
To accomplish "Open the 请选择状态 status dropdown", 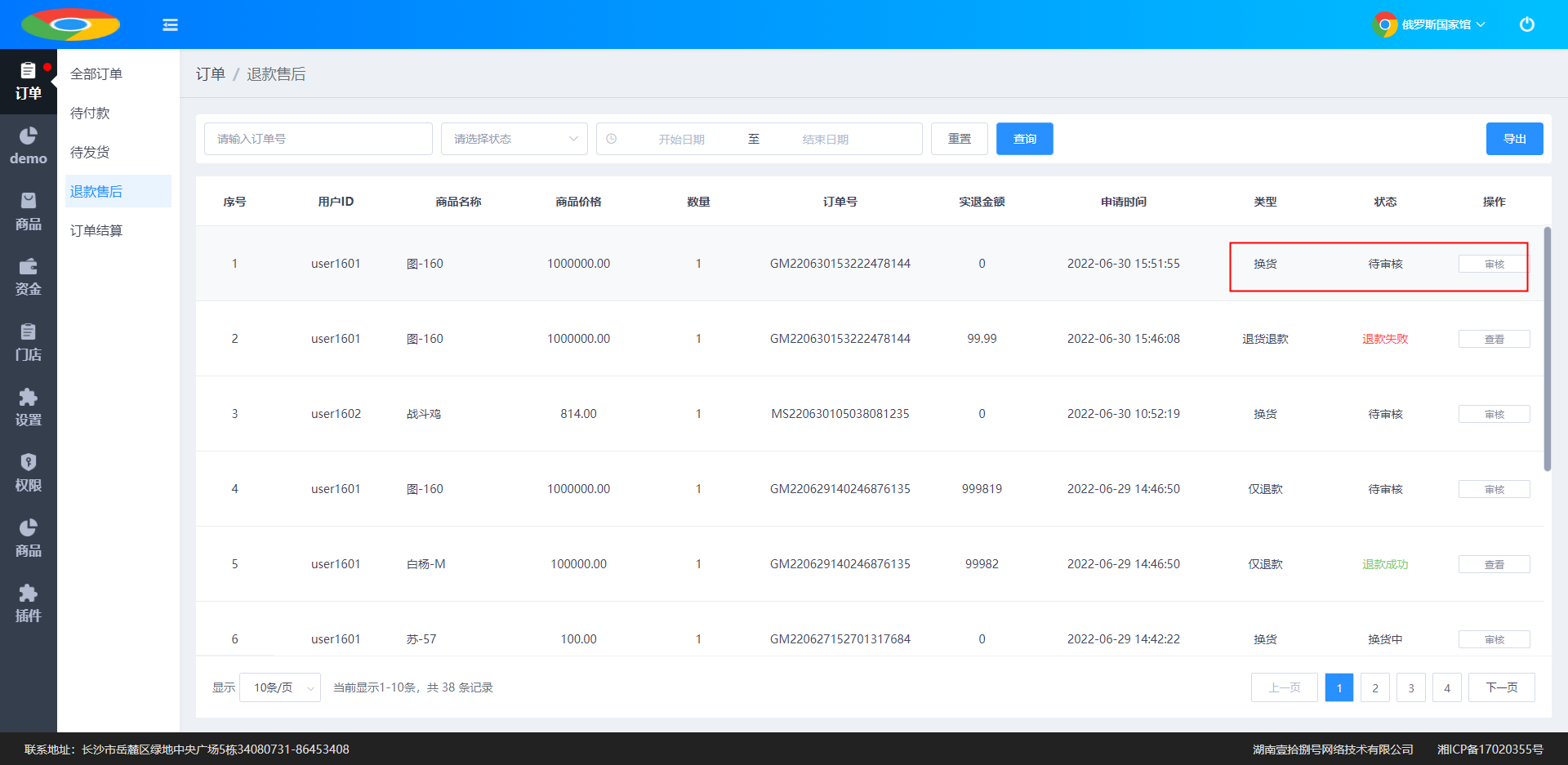I will [x=514, y=139].
